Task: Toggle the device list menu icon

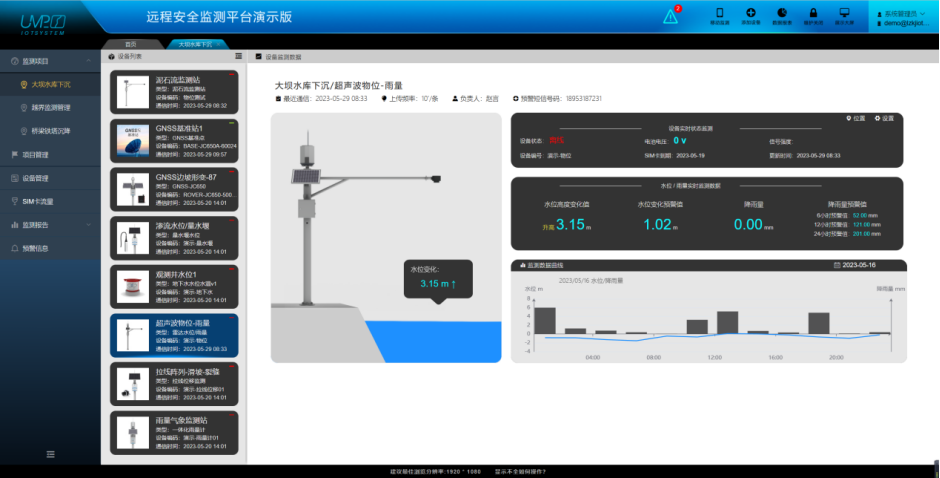Action: [x=238, y=57]
